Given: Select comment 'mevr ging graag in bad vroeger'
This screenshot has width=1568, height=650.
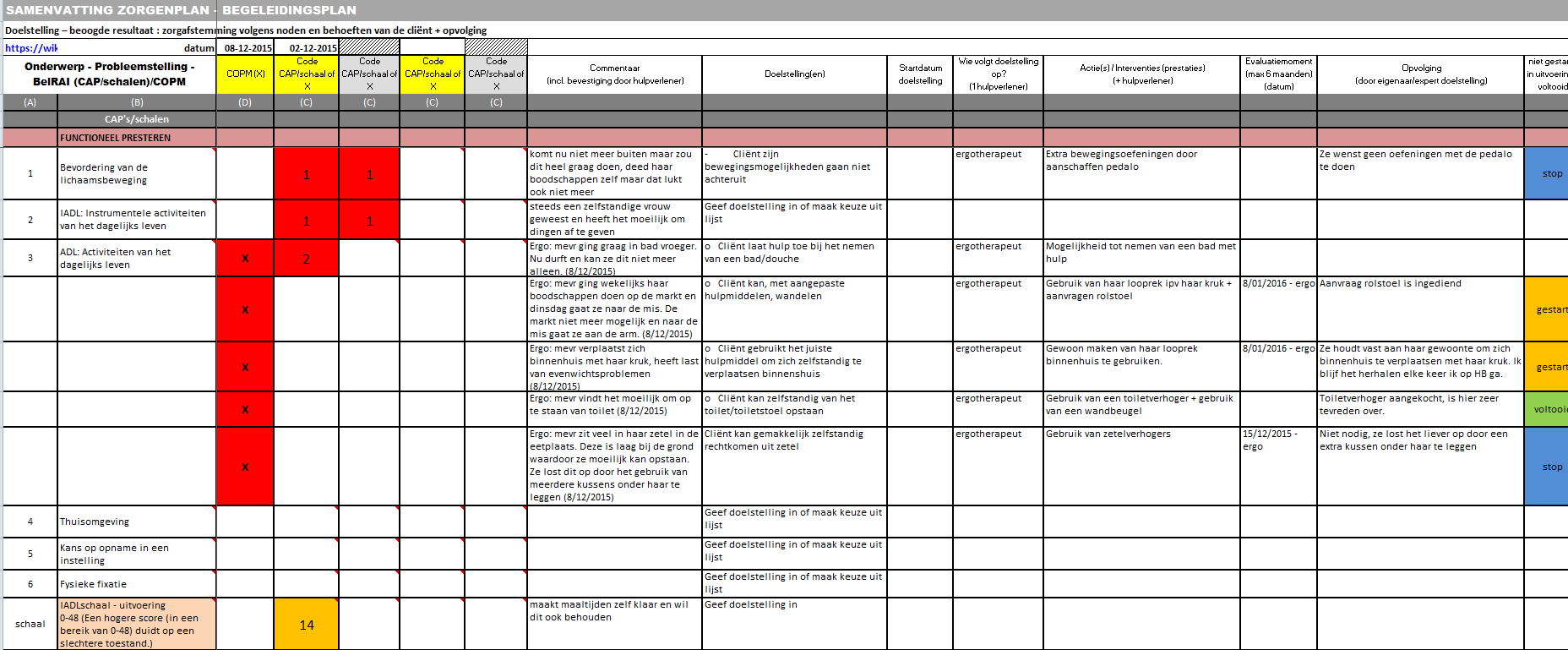Looking at the screenshot, I should [x=614, y=258].
